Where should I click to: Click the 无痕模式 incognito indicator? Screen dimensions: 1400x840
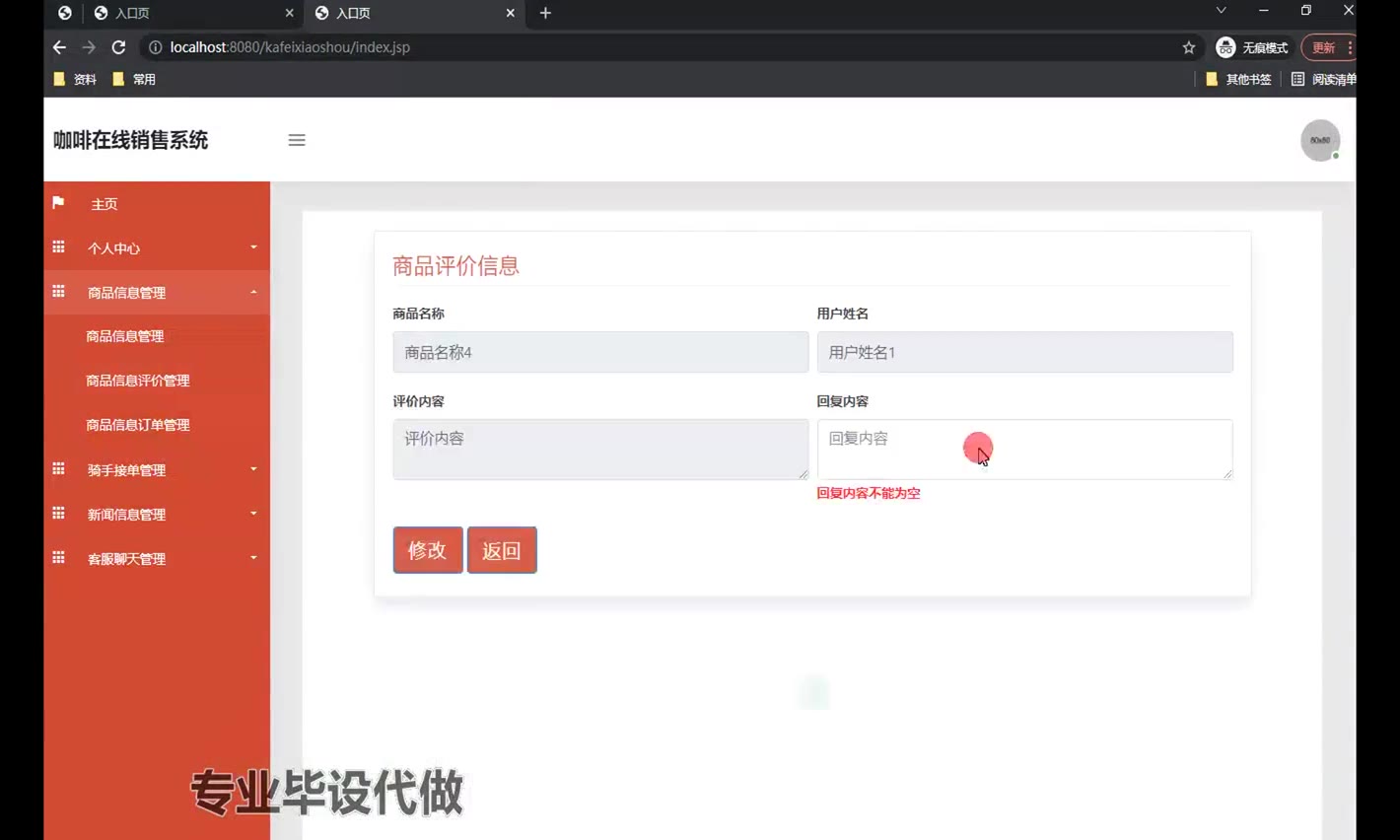coord(1252,47)
